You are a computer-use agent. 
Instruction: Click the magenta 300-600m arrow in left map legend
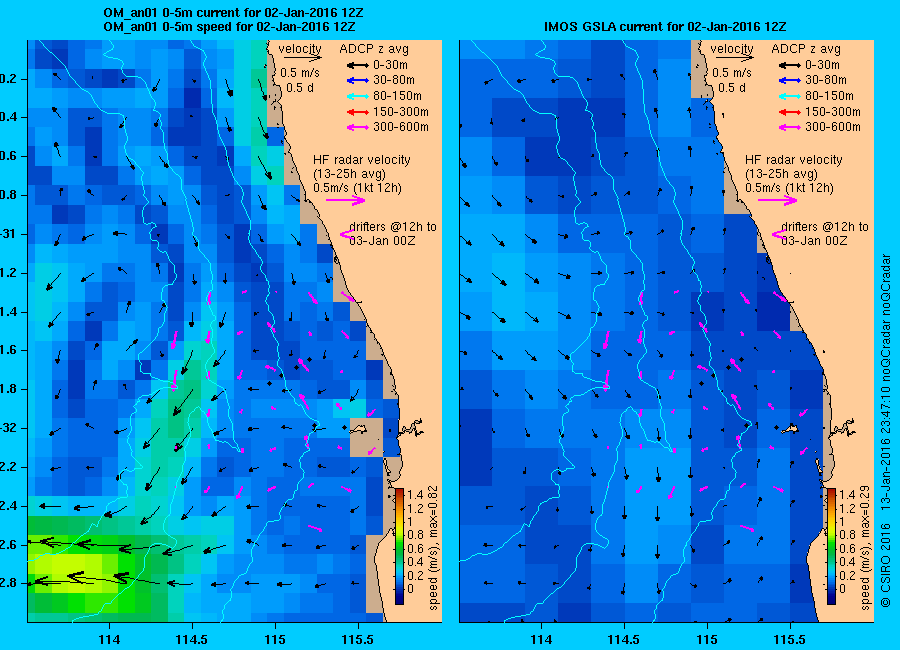(x=358, y=127)
